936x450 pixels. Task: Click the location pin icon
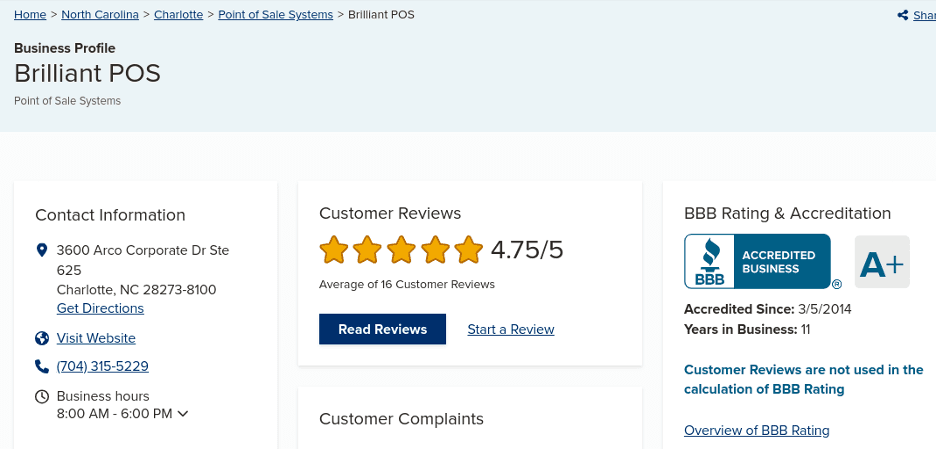coord(42,250)
